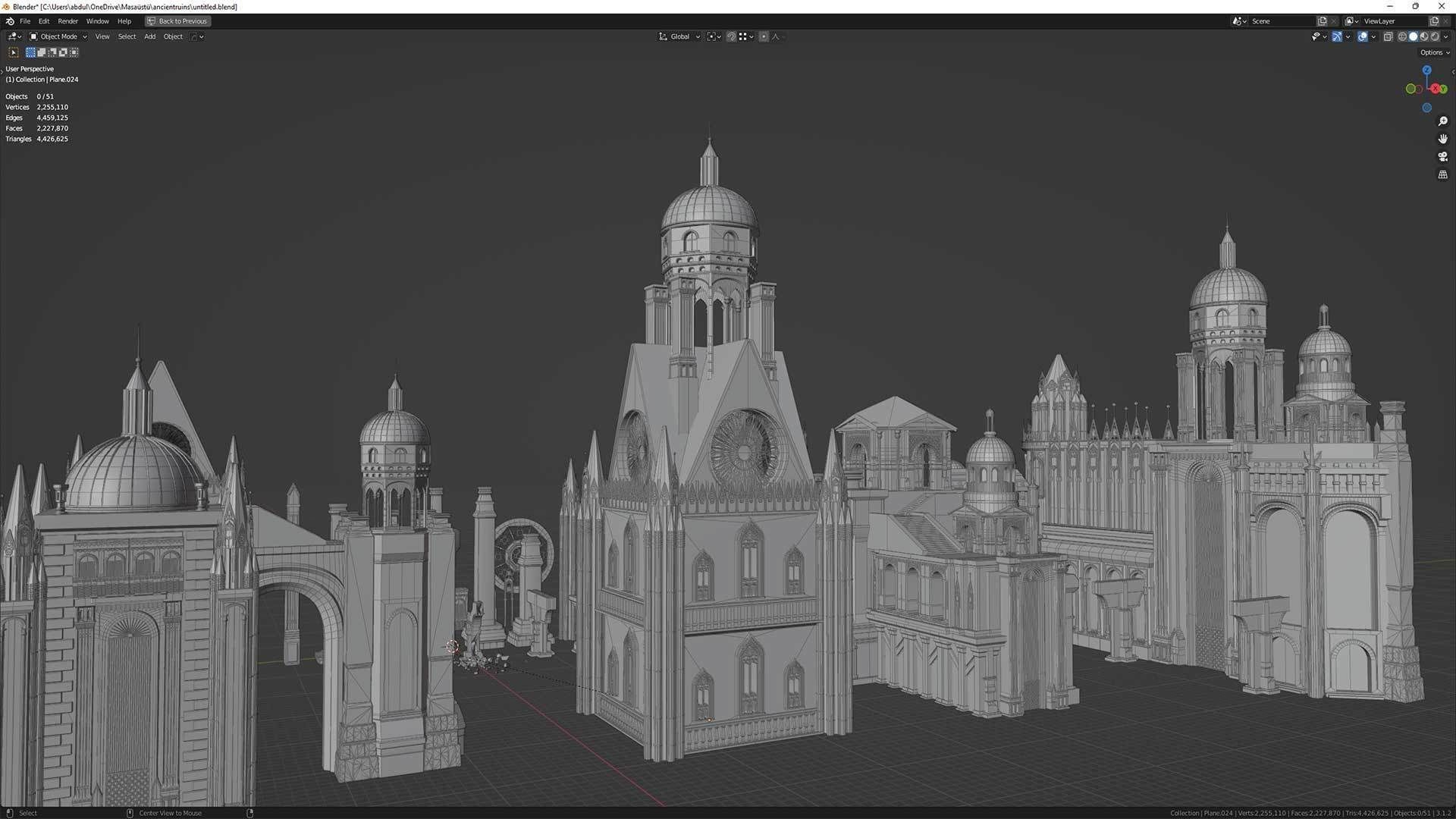Open the viewport Object menu

[173, 36]
